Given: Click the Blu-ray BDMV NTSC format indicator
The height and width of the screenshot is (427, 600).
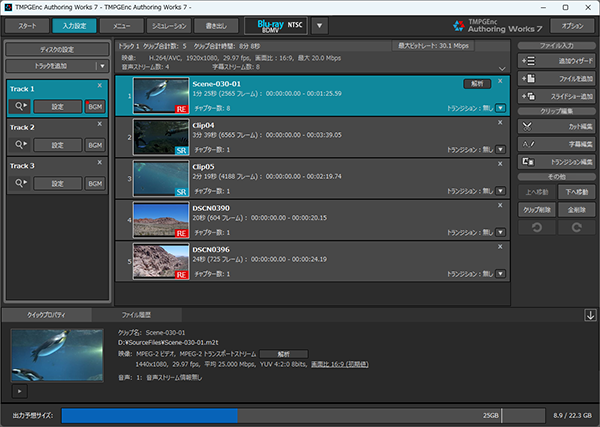Looking at the screenshot, I should (276, 26).
